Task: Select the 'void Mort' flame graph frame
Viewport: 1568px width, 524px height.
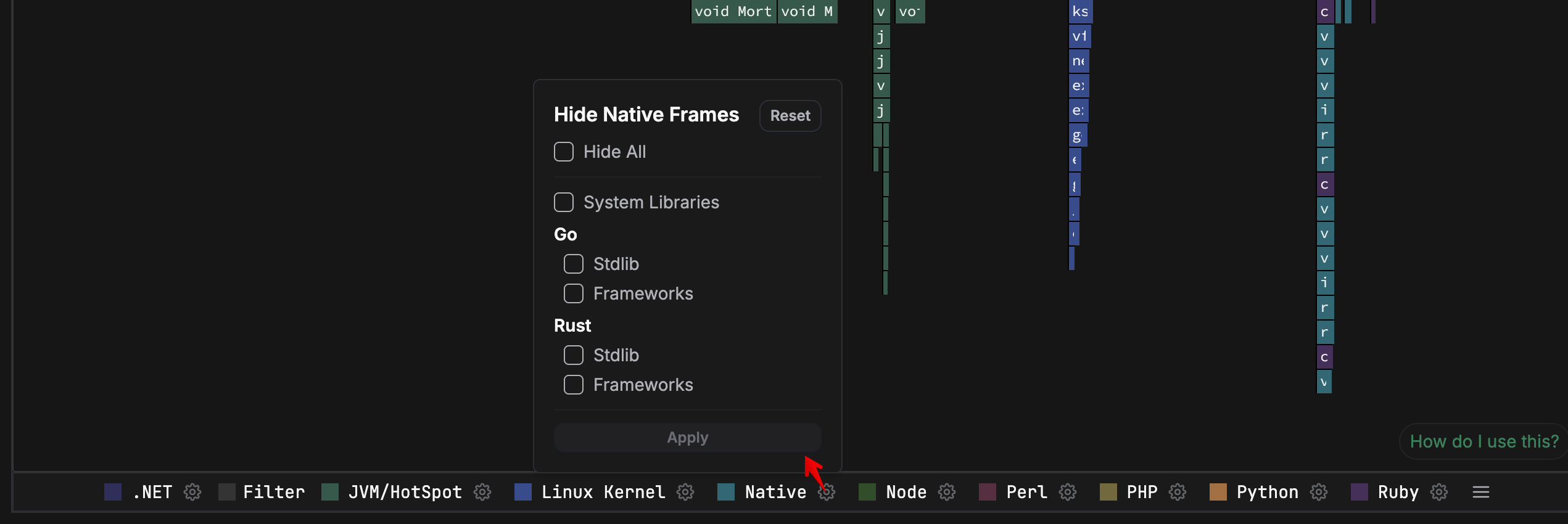Action: pyautogui.click(x=733, y=12)
